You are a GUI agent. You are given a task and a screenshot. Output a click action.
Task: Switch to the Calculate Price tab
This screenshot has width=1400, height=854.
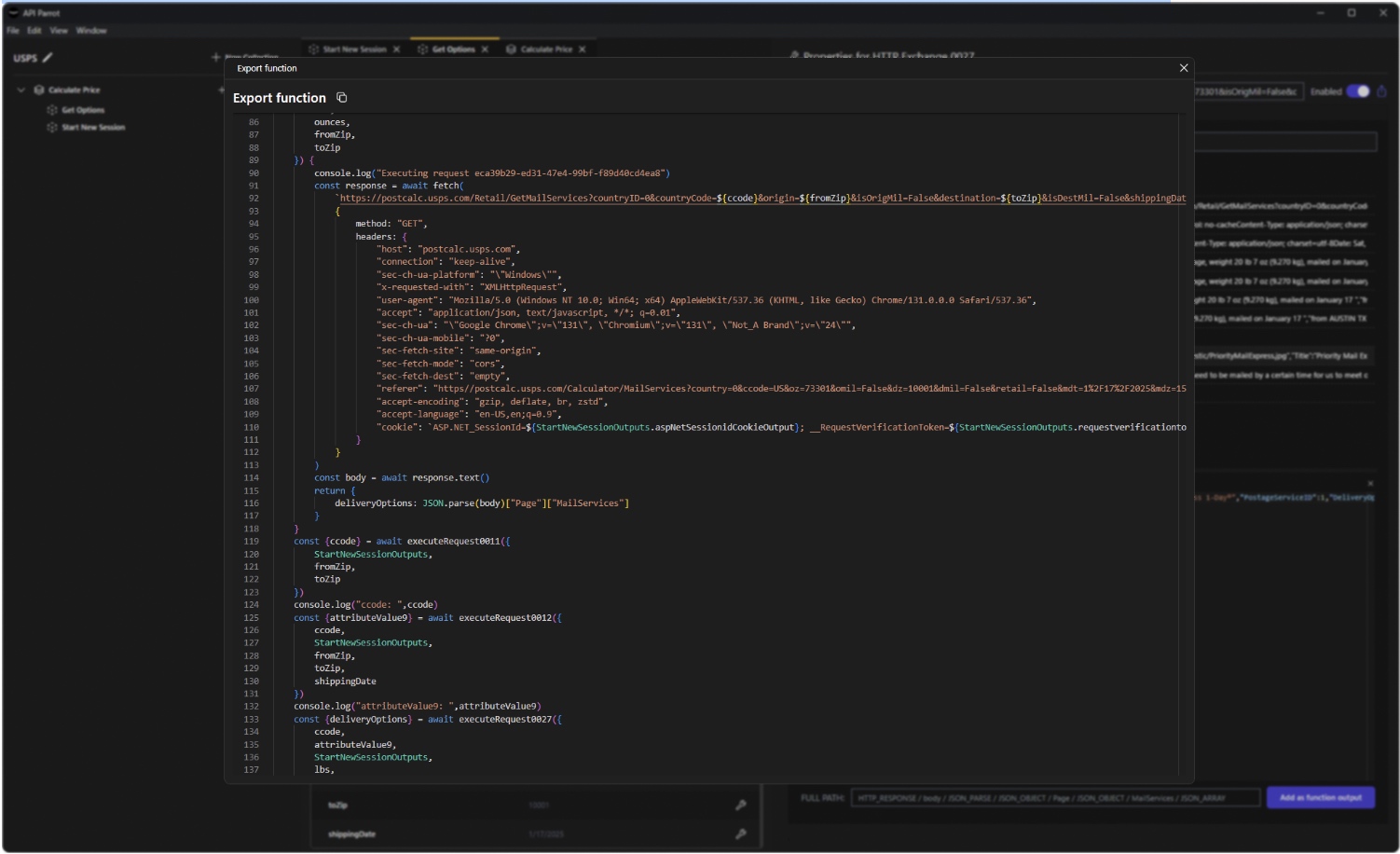pyautogui.click(x=545, y=49)
